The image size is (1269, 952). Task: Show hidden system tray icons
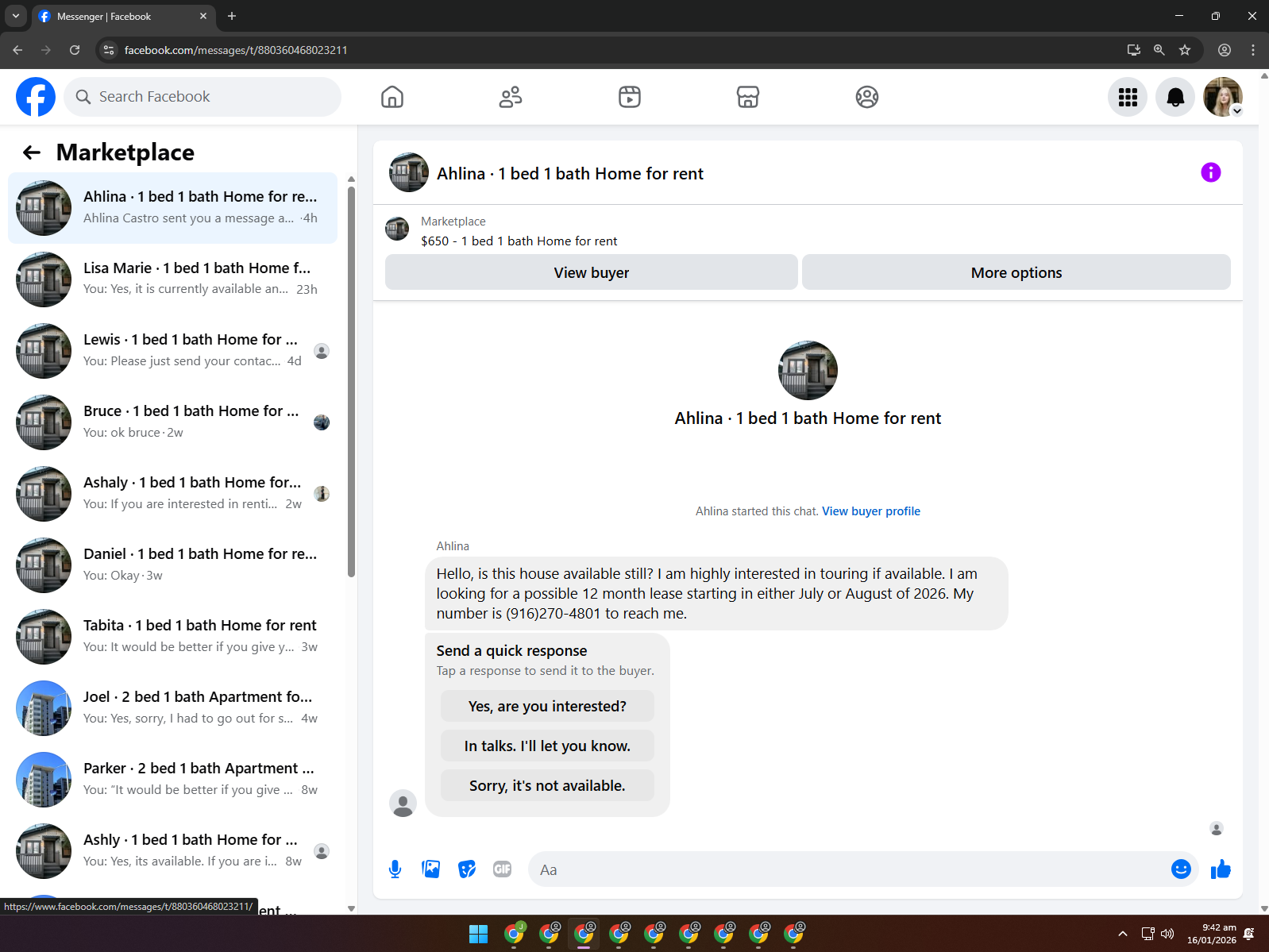tap(1123, 934)
